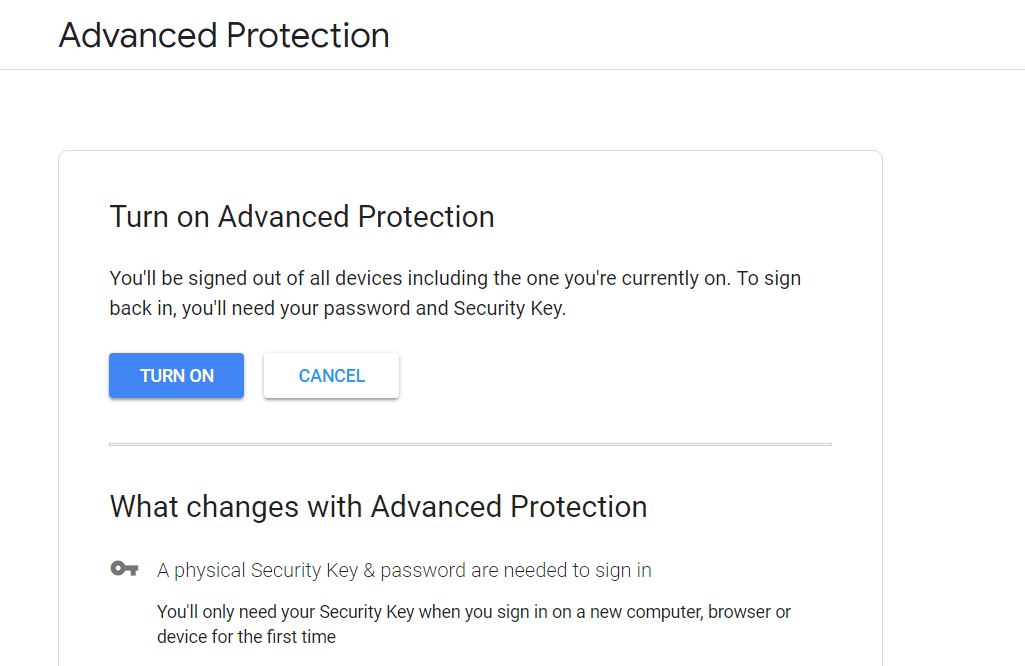Click the "Advanced Protection" page title

tap(224, 35)
